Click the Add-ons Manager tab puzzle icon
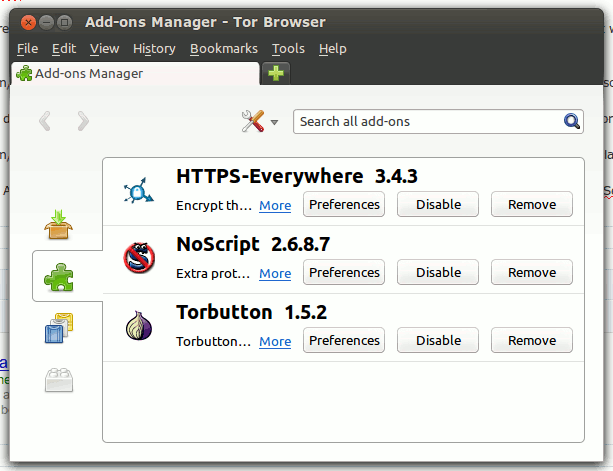613x471 pixels. 24,73
